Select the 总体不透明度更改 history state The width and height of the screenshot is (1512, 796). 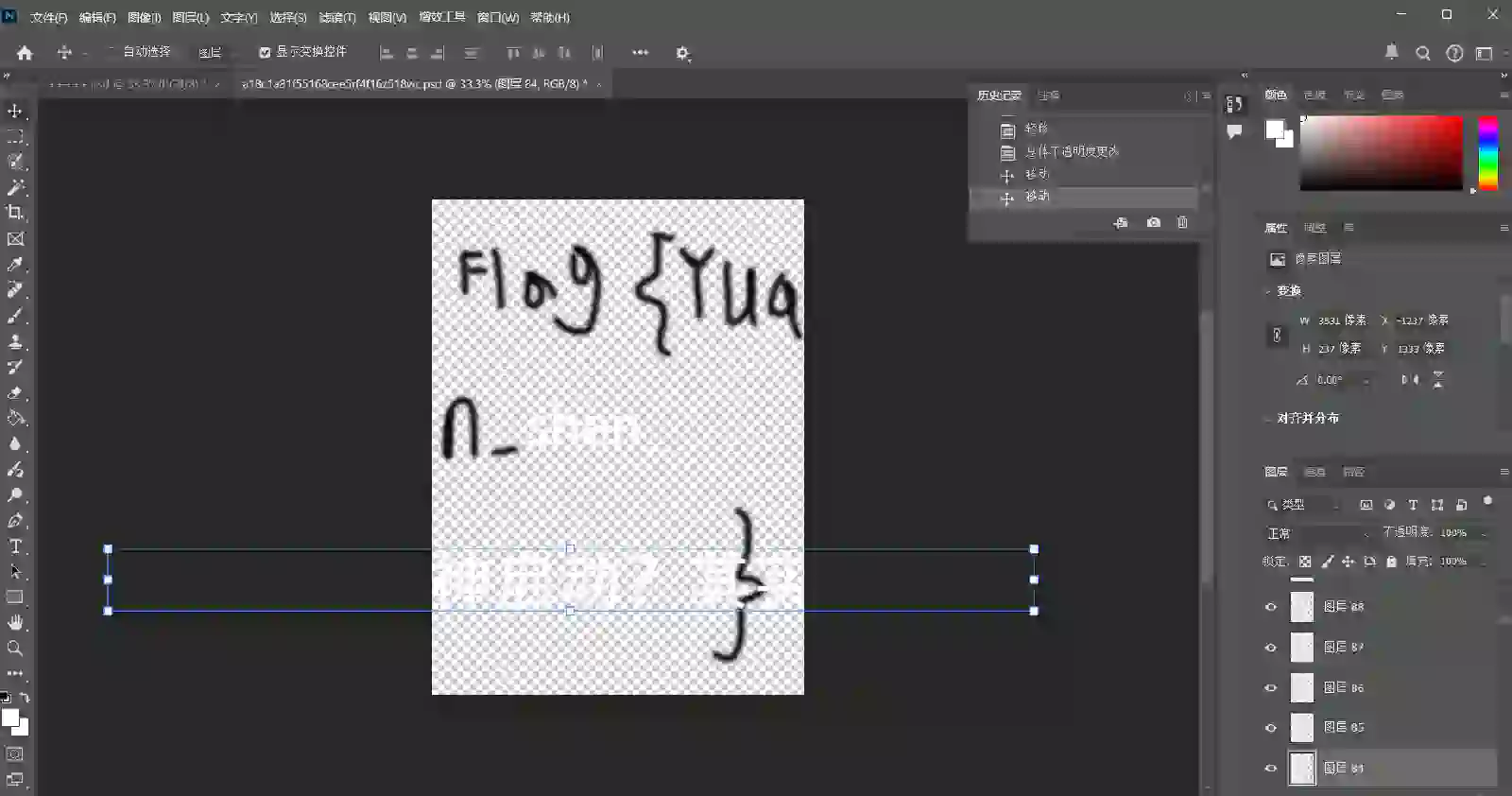click(1072, 151)
